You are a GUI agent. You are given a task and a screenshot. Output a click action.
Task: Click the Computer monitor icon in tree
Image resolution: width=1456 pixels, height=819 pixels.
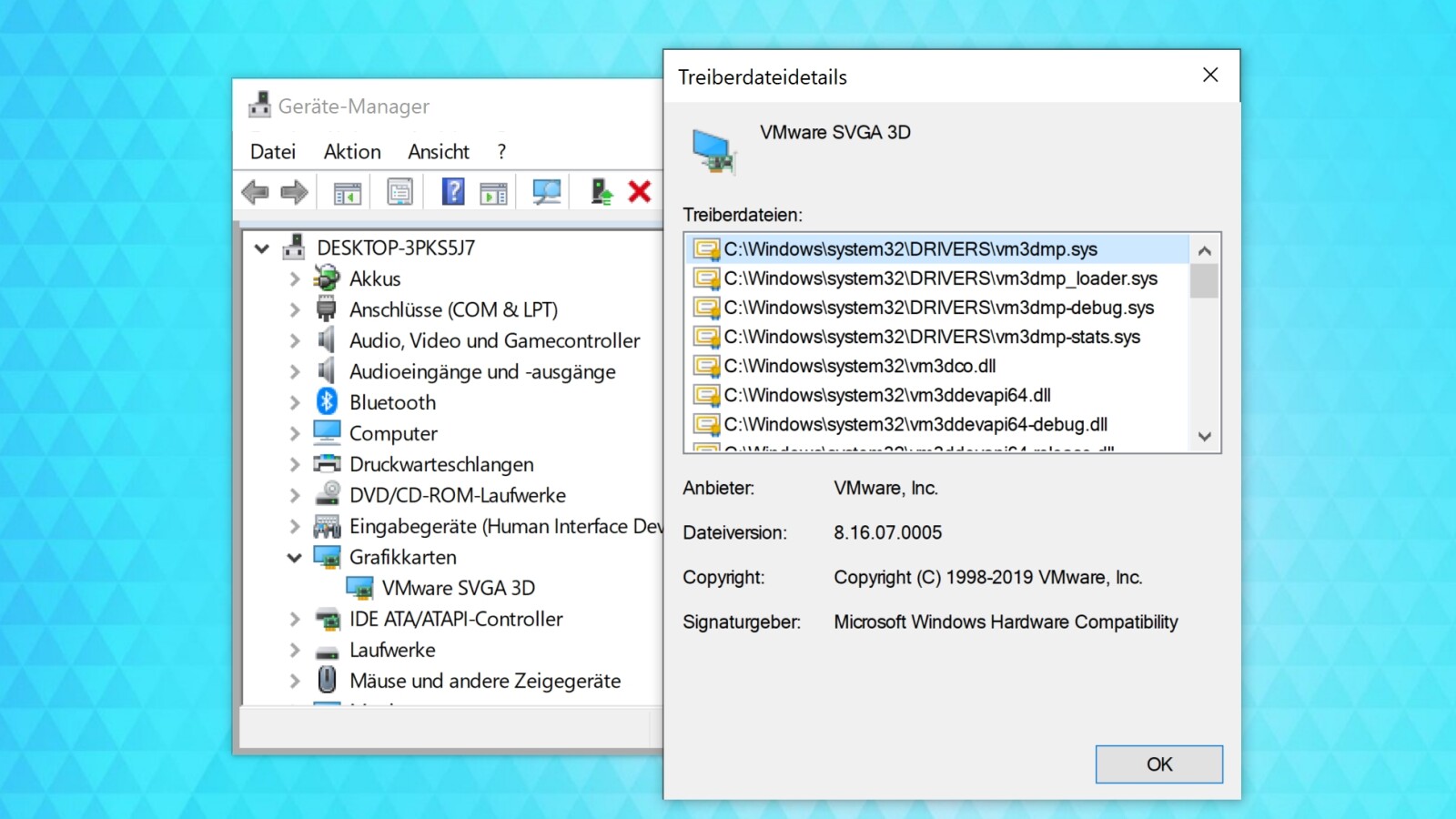(x=327, y=432)
